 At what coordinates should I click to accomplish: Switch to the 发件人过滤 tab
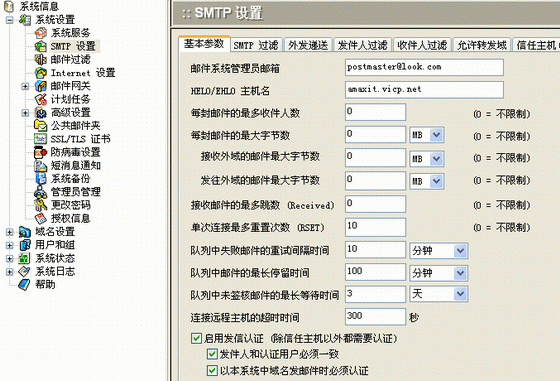pos(362,45)
